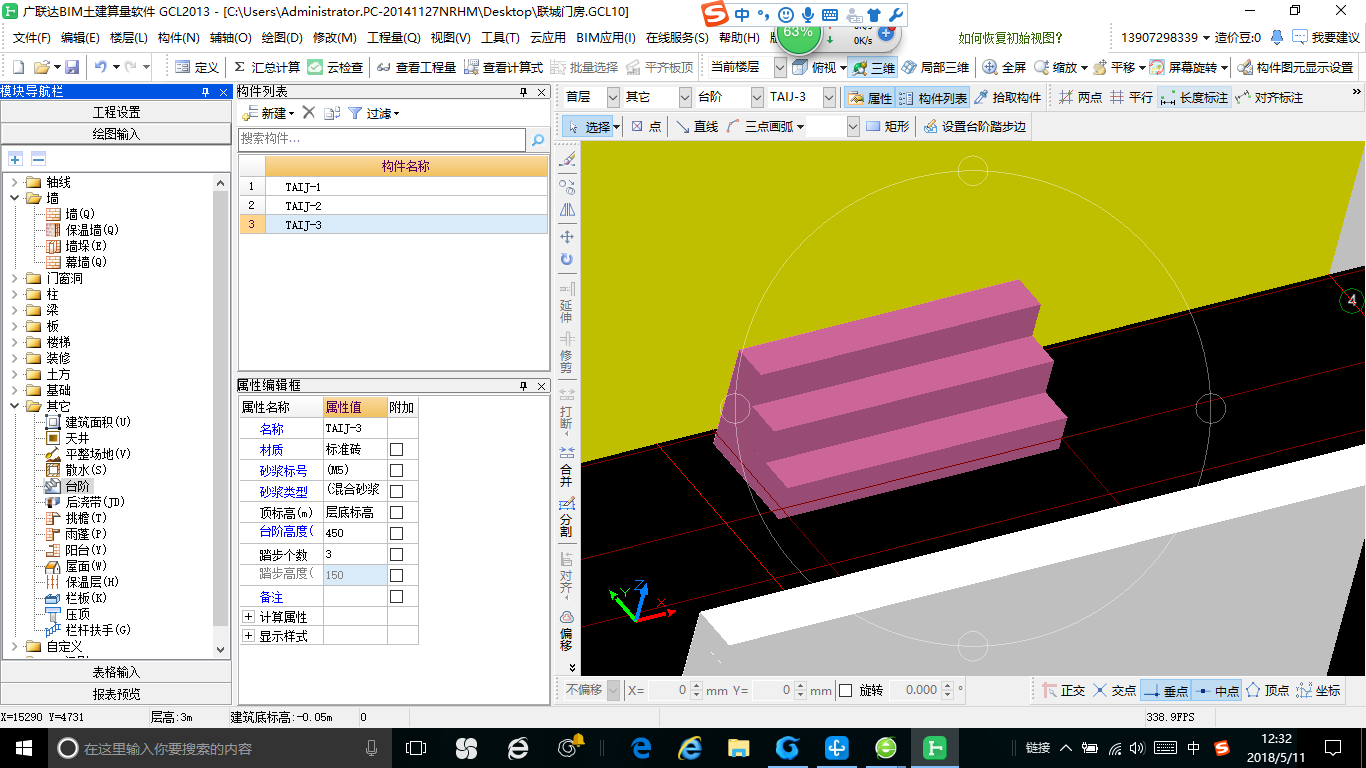
Task: Open the 楼层(L) menu
Action: click(129, 38)
